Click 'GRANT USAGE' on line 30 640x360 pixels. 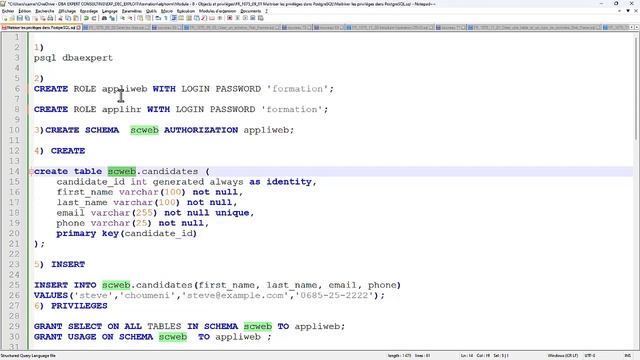point(65,337)
